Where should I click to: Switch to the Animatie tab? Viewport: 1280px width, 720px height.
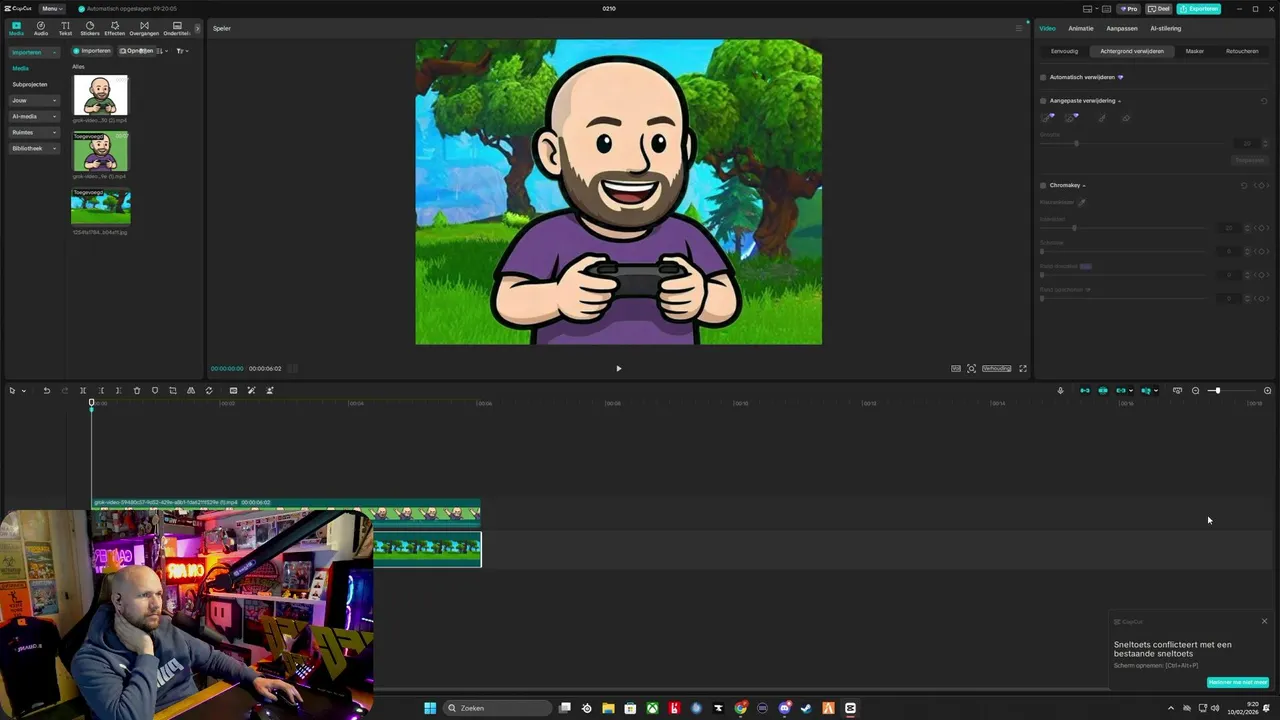[x=1081, y=28]
